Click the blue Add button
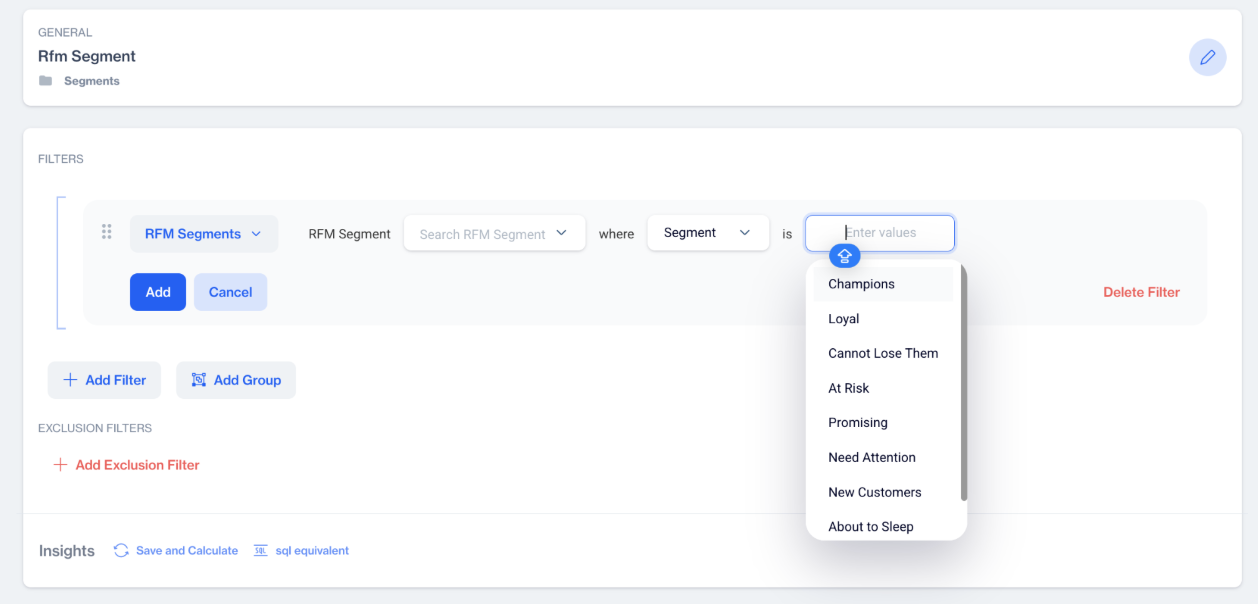Viewport: 1258px width, 604px height. click(x=158, y=292)
